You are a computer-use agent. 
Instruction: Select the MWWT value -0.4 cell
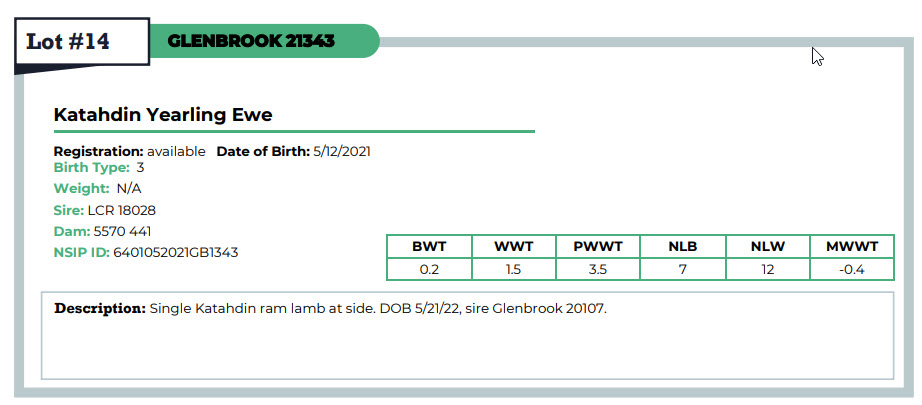852,269
